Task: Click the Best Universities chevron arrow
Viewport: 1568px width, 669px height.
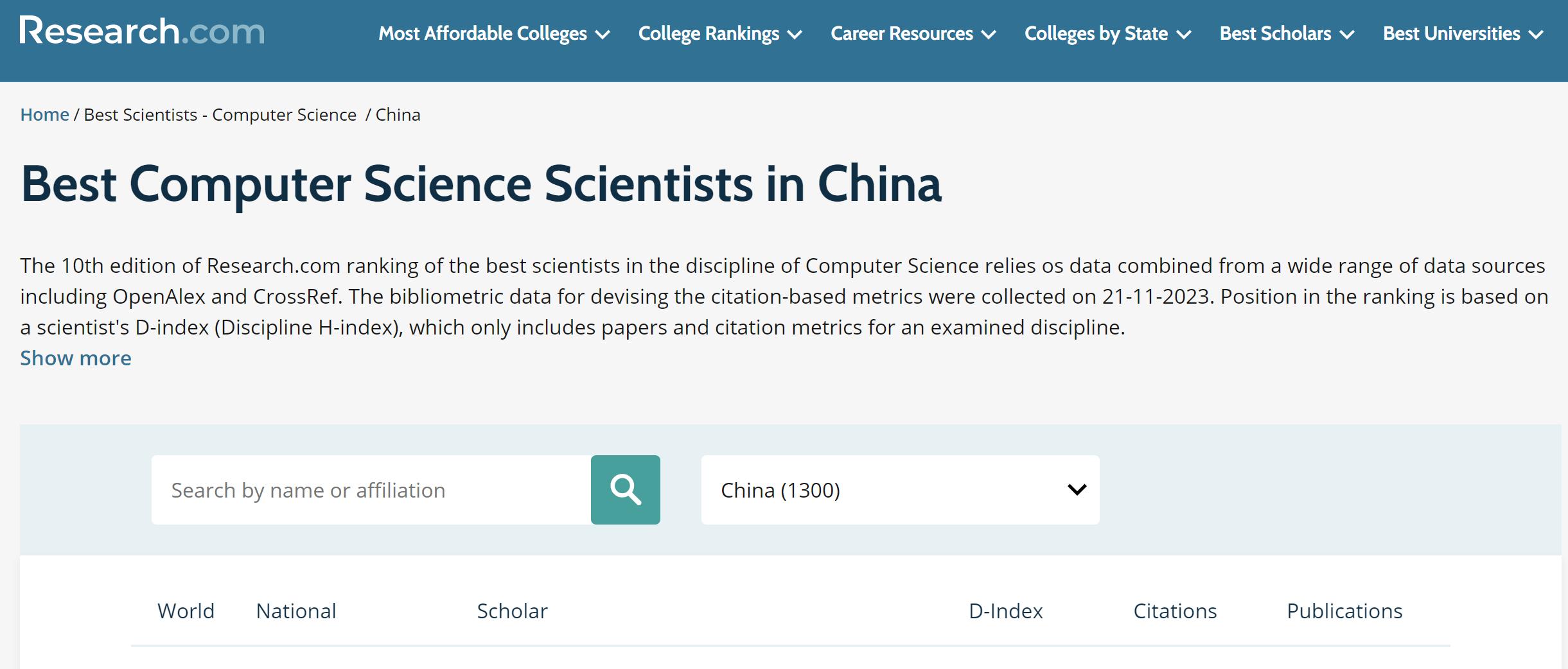Action: click(x=1536, y=35)
